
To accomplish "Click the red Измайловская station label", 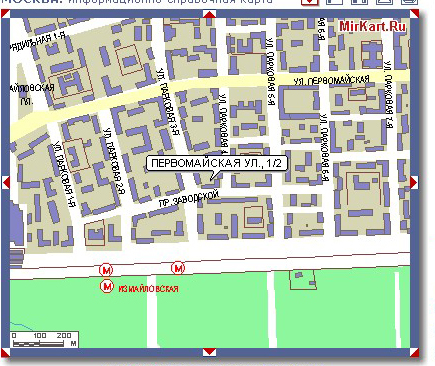I will pyautogui.click(x=149, y=289).
